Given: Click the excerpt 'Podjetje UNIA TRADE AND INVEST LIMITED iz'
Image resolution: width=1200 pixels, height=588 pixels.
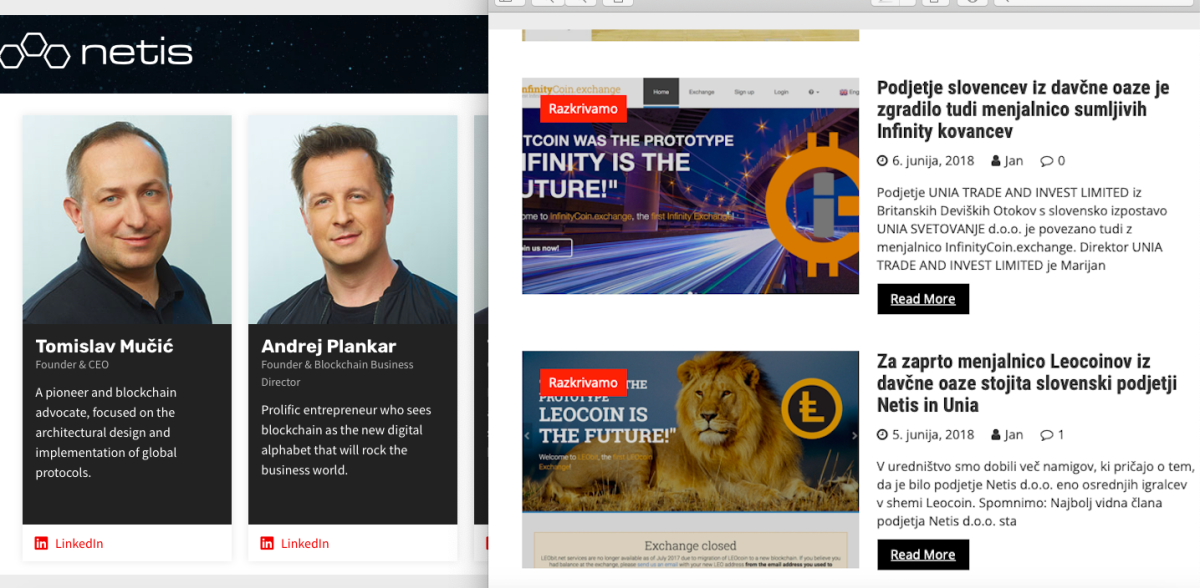Looking at the screenshot, I should [x=1020, y=228].
